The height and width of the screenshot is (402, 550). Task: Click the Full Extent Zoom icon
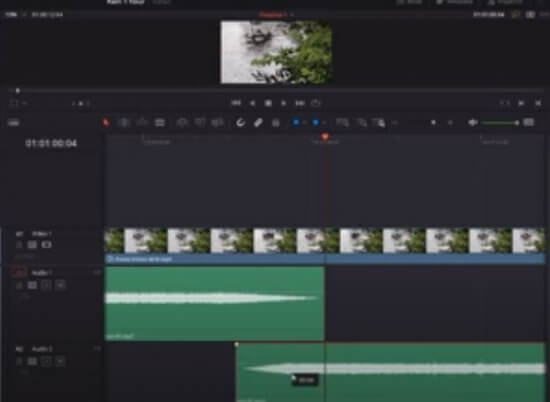342,122
